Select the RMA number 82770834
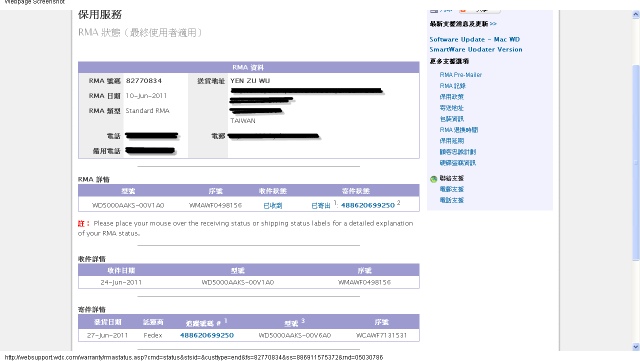The width and height of the screenshot is (640, 361). pyautogui.click(x=144, y=80)
